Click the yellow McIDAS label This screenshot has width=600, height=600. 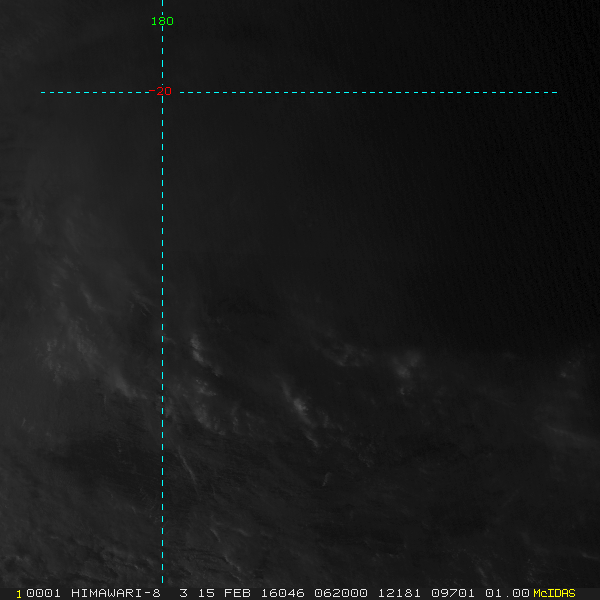pyautogui.click(x=554, y=593)
